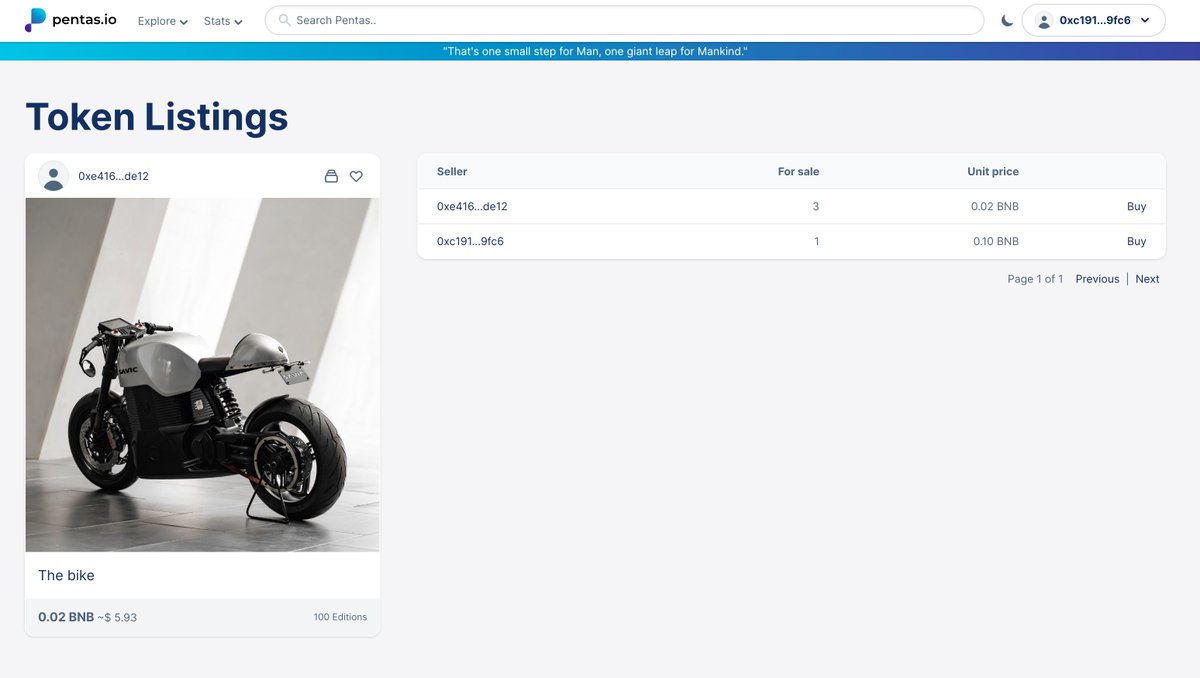Click the "Unit price" column header
Viewport: 1200px width, 678px height.
coord(993,172)
